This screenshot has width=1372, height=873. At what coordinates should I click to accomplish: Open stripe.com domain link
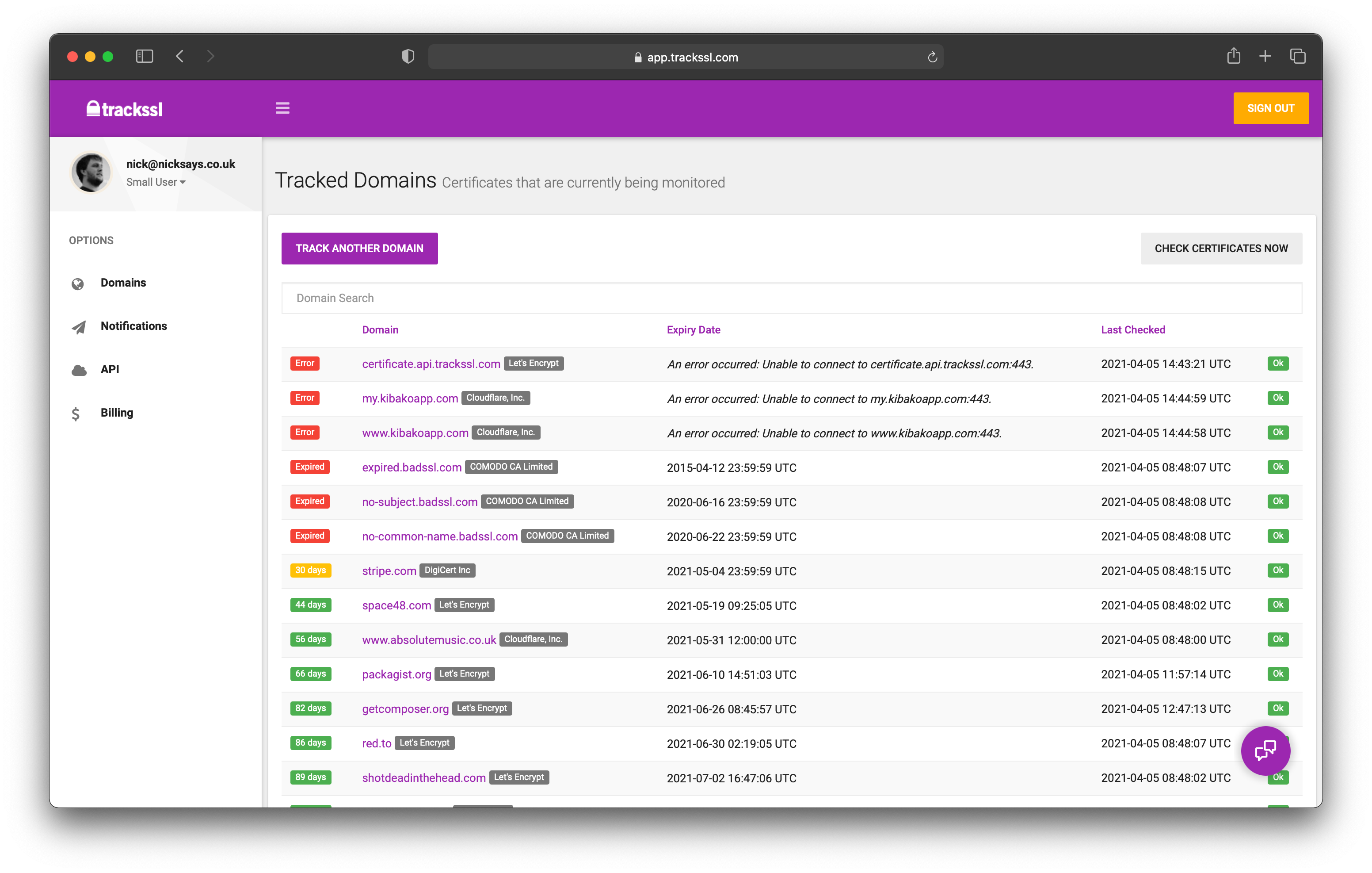point(389,571)
